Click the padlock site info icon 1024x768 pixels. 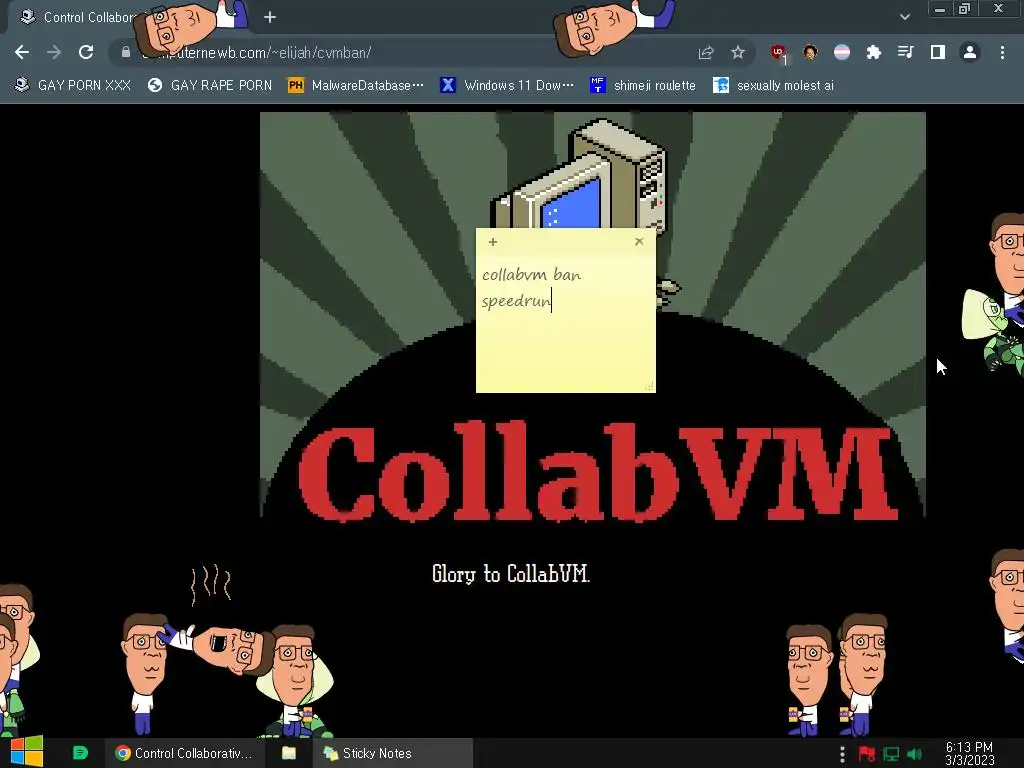point(126,52)
